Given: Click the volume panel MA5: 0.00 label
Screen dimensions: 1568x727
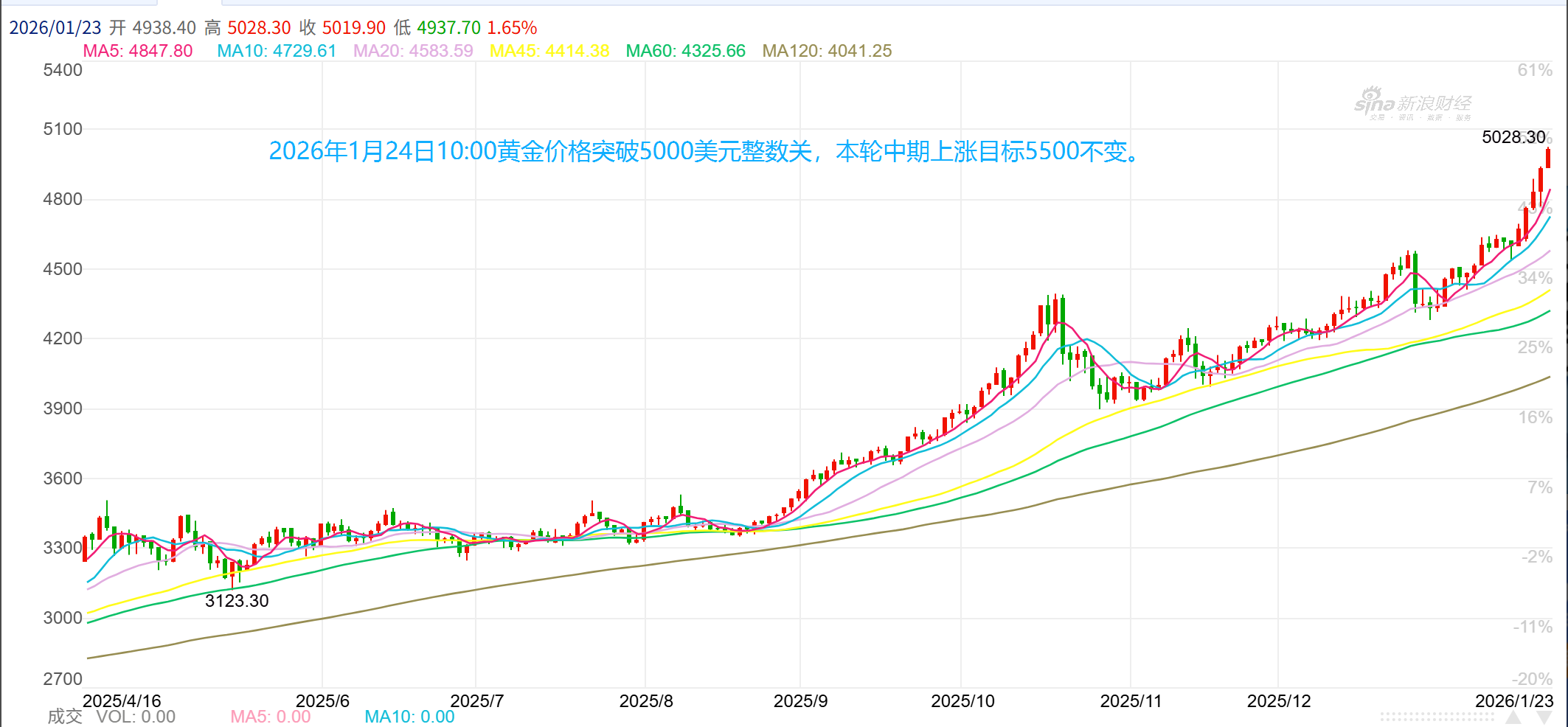Looking at the screenshot, I should tap(271, 717).
